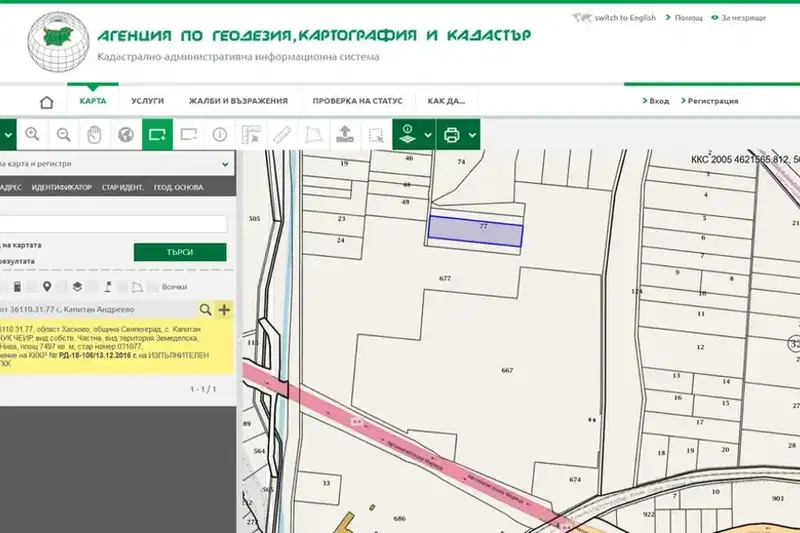Click parcel 667 on the map

pos(507,370)
